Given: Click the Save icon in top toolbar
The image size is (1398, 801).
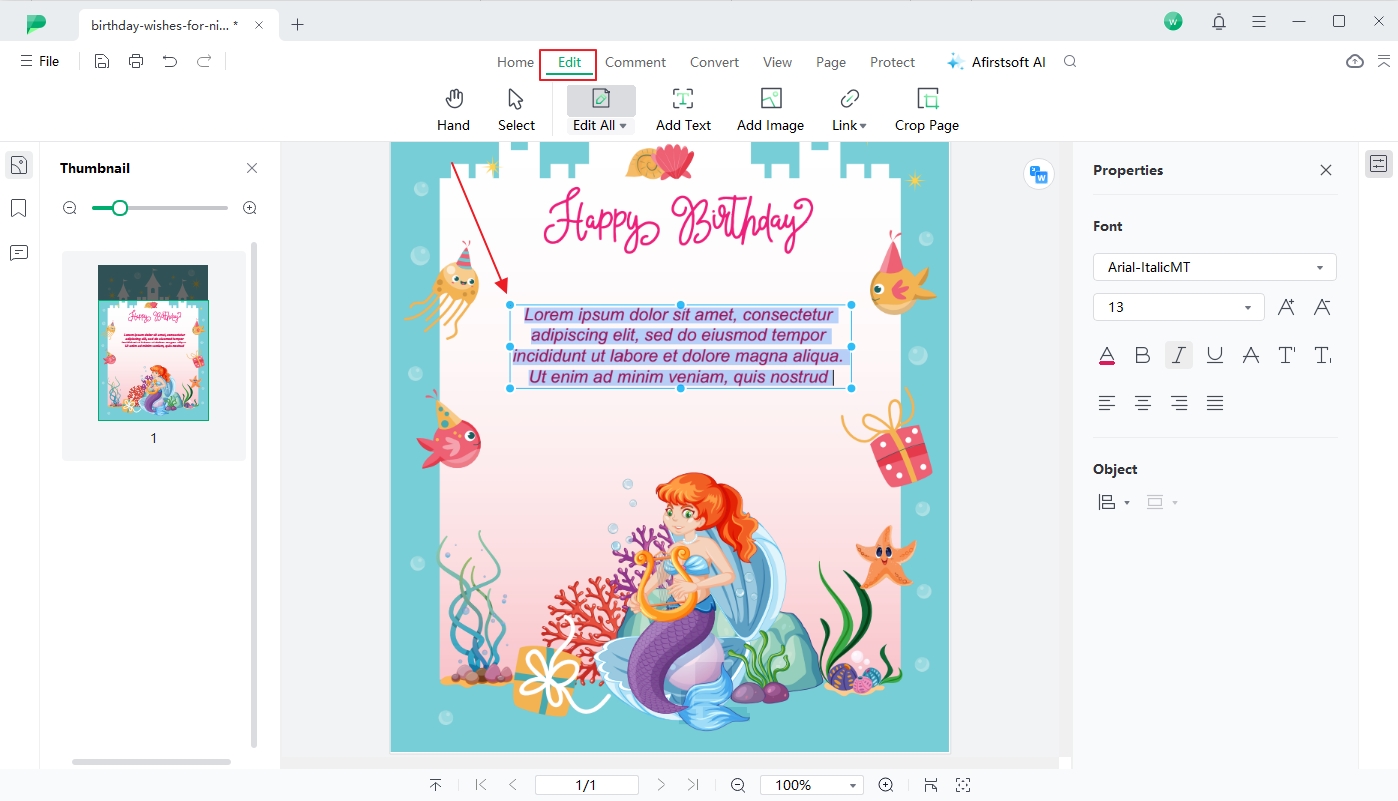Looking at the screenshot, I should [102, 61].
